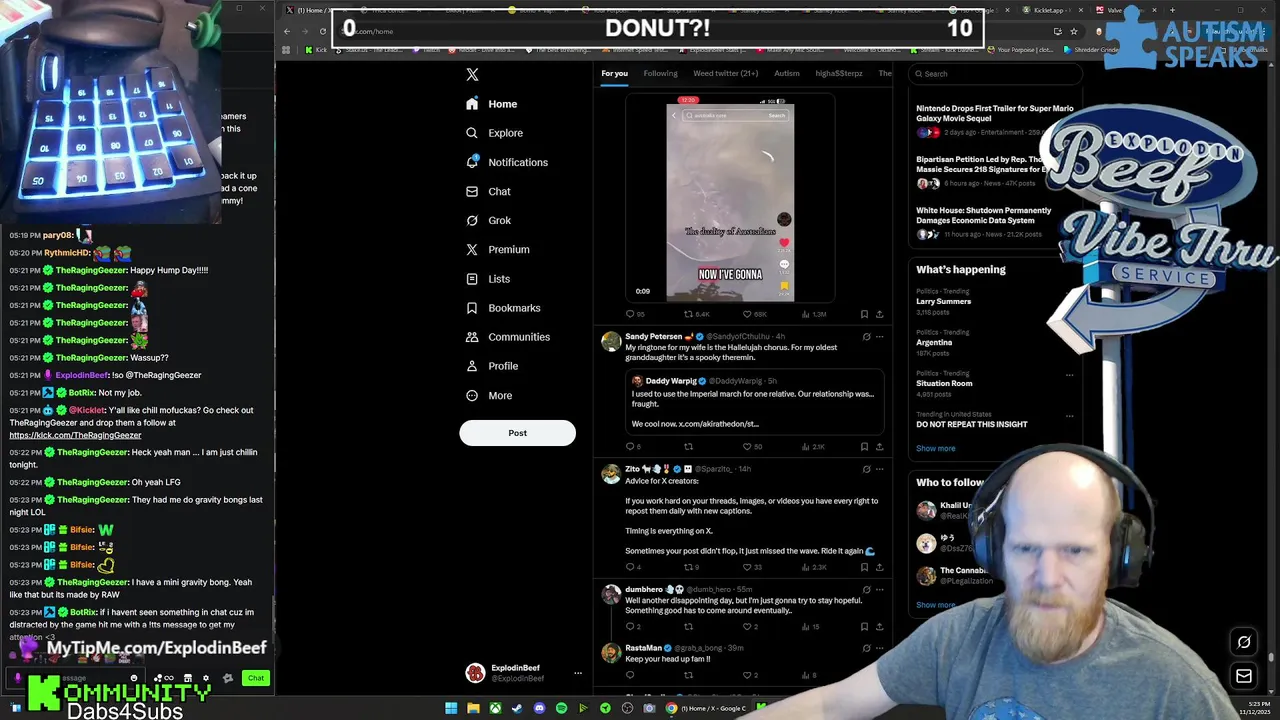Bookmark Sandy Petersen's post
The image size is (1280, 720).
[x=865, y=446]
